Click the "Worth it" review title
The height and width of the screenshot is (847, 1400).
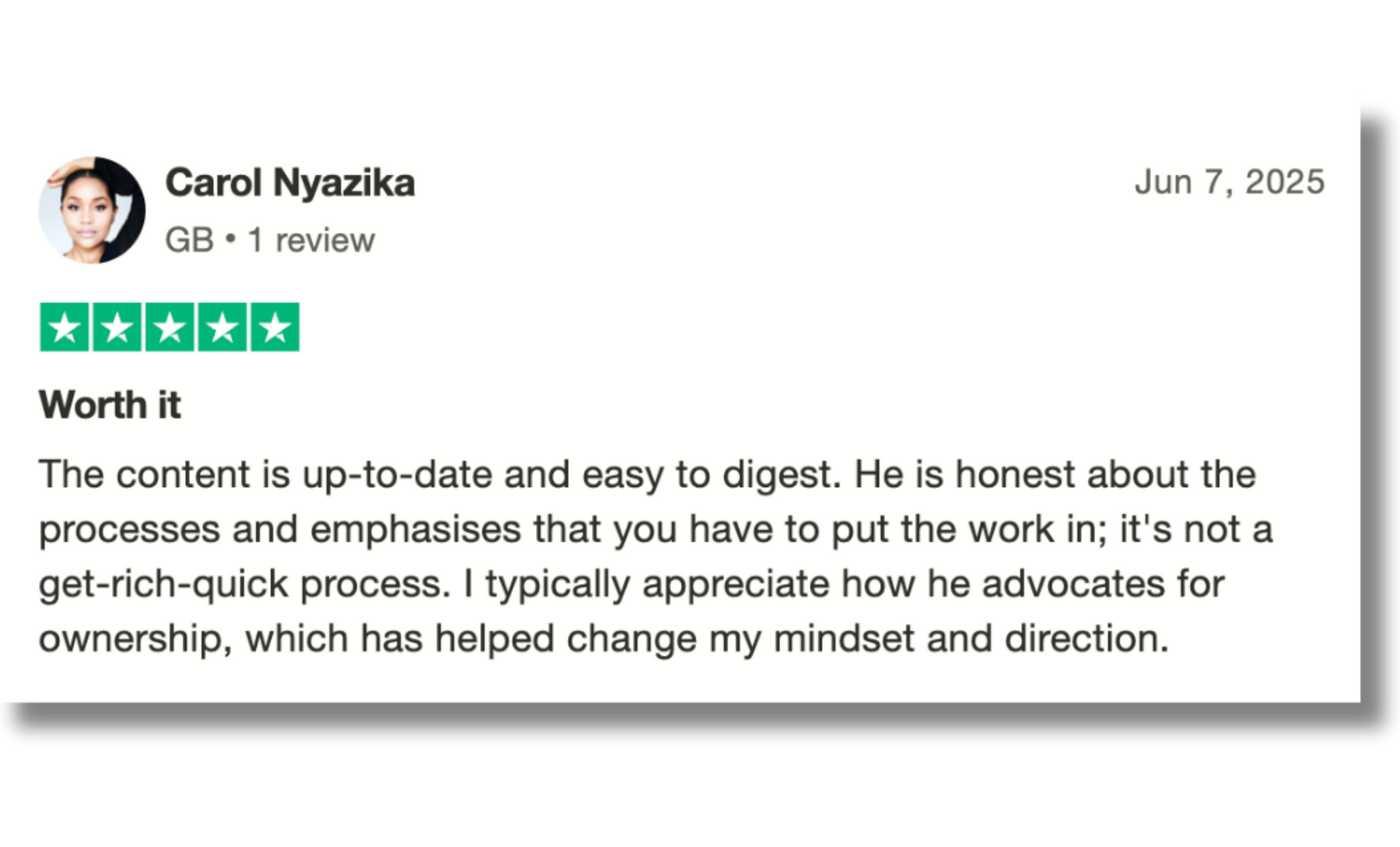point(110,405)
